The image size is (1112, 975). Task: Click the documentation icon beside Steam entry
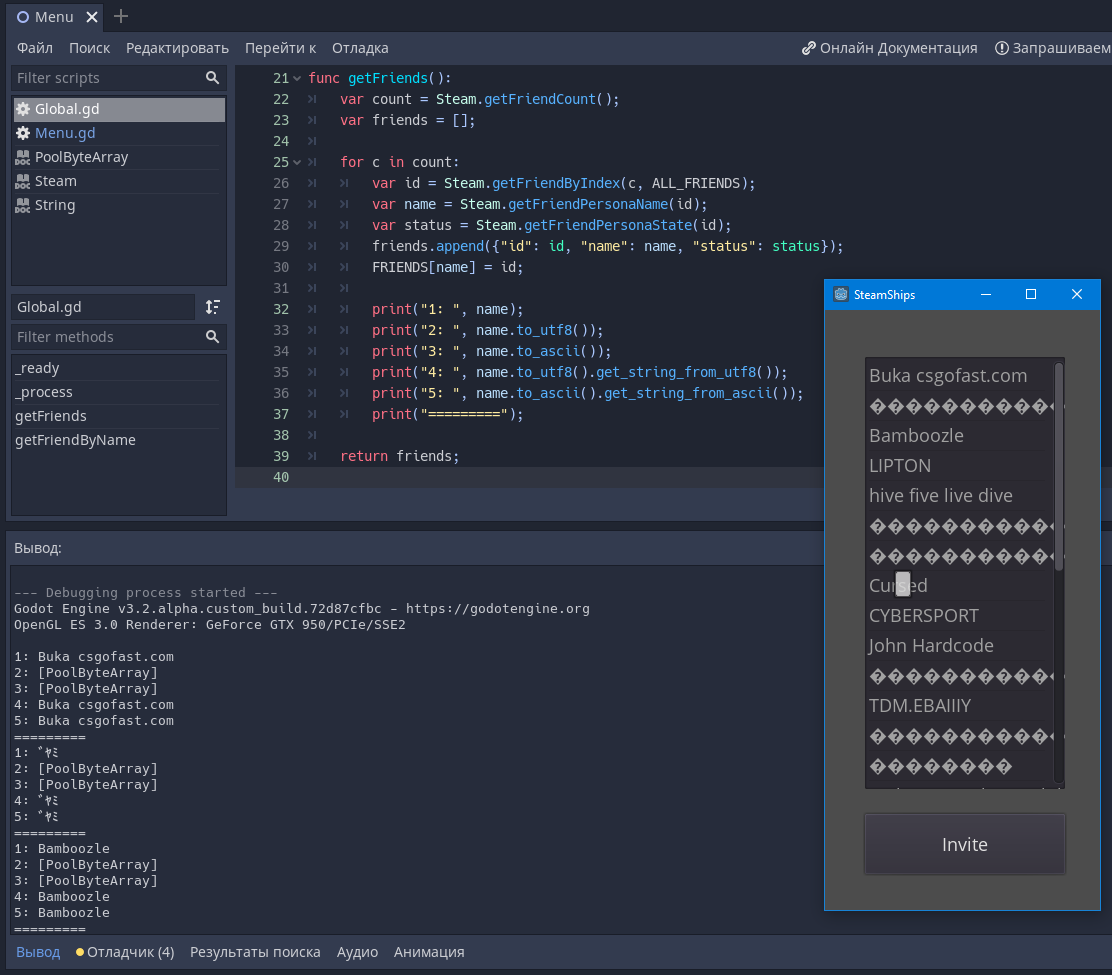coord(22,180)
